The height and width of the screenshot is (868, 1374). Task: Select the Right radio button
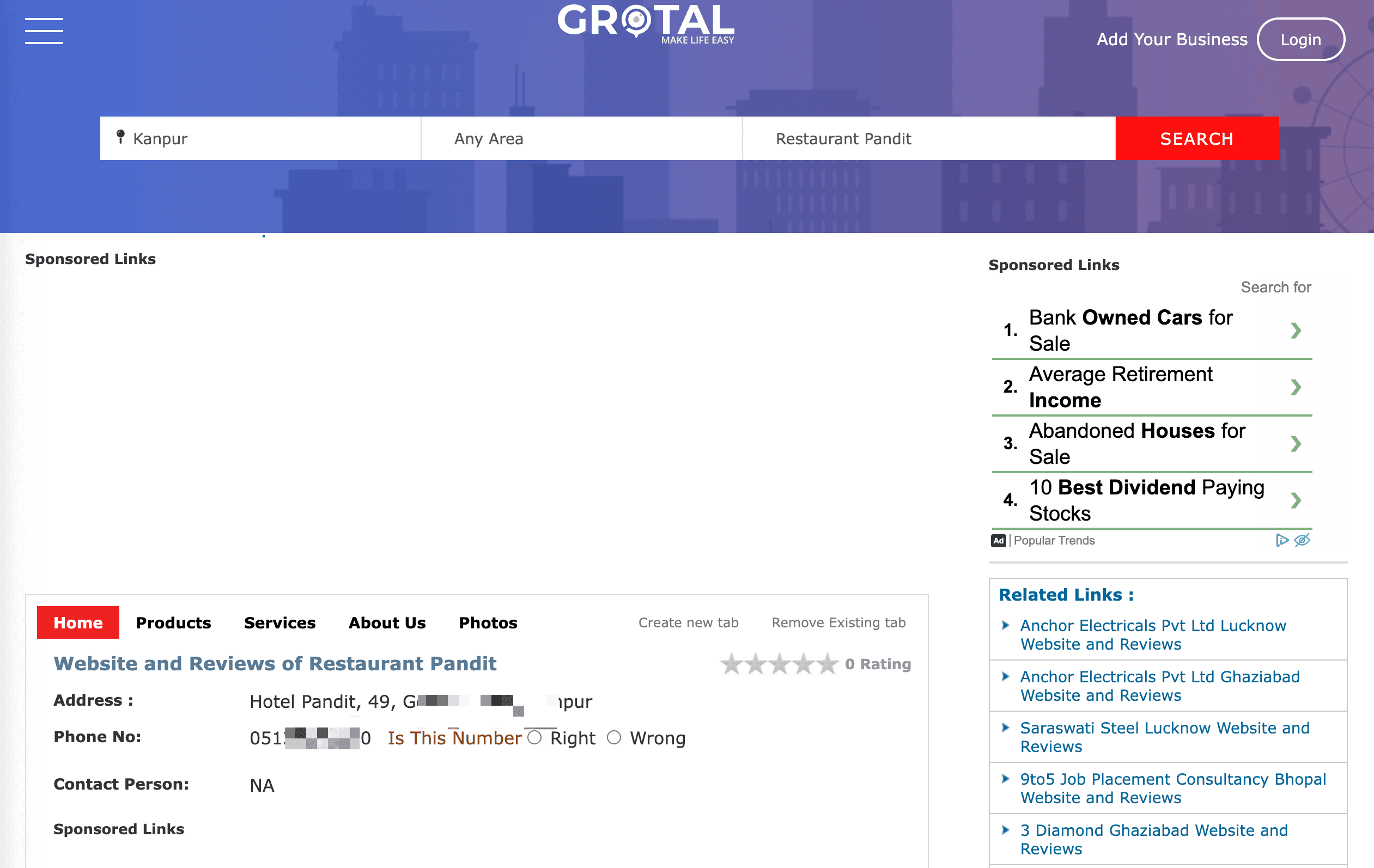[x=534, y=737]
